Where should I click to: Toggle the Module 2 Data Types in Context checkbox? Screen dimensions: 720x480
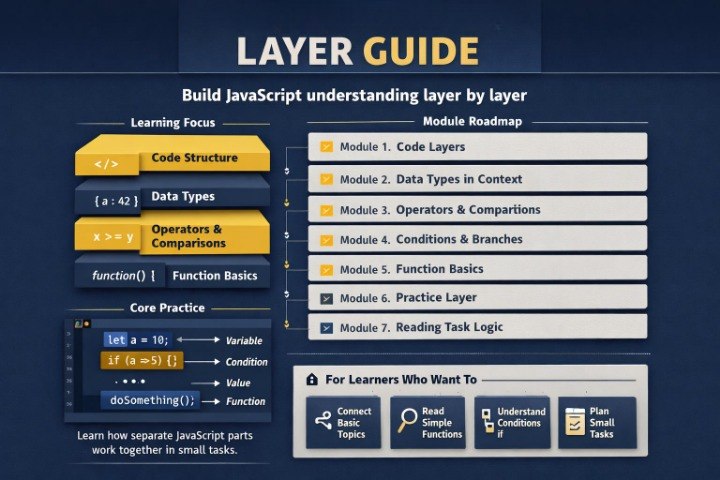[326, 179]
